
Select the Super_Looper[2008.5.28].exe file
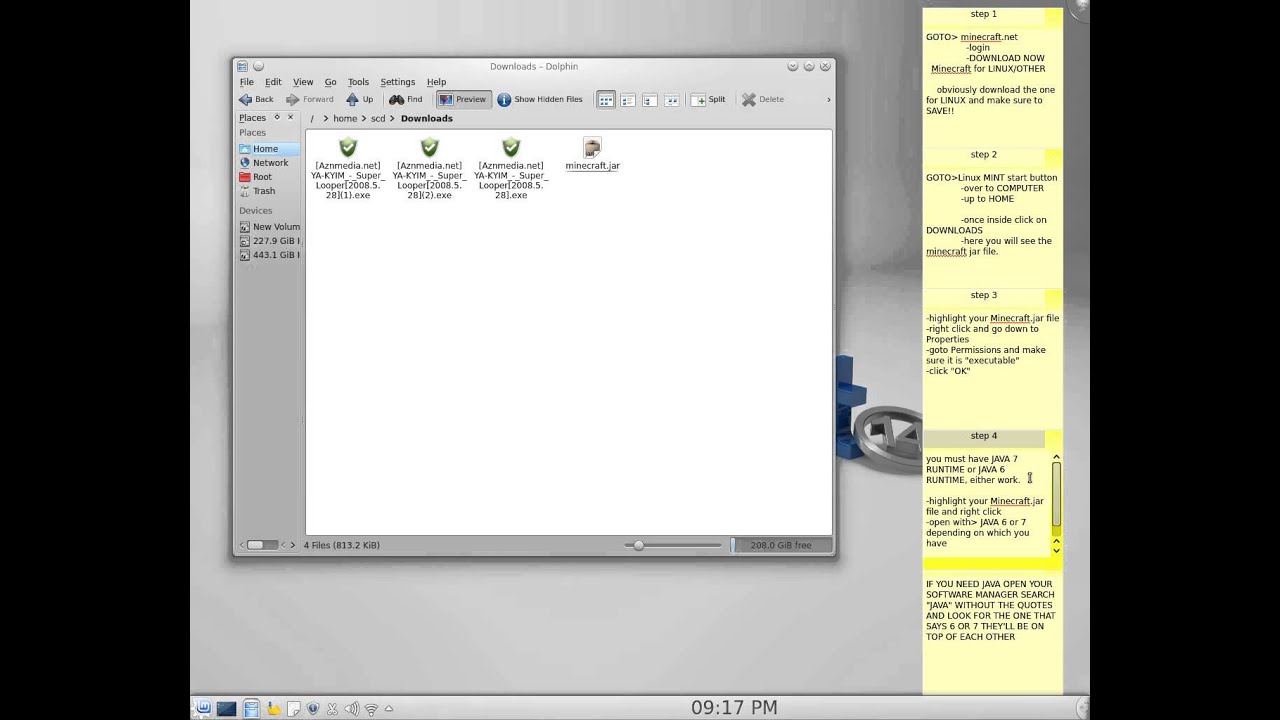(x=511, y=168)
